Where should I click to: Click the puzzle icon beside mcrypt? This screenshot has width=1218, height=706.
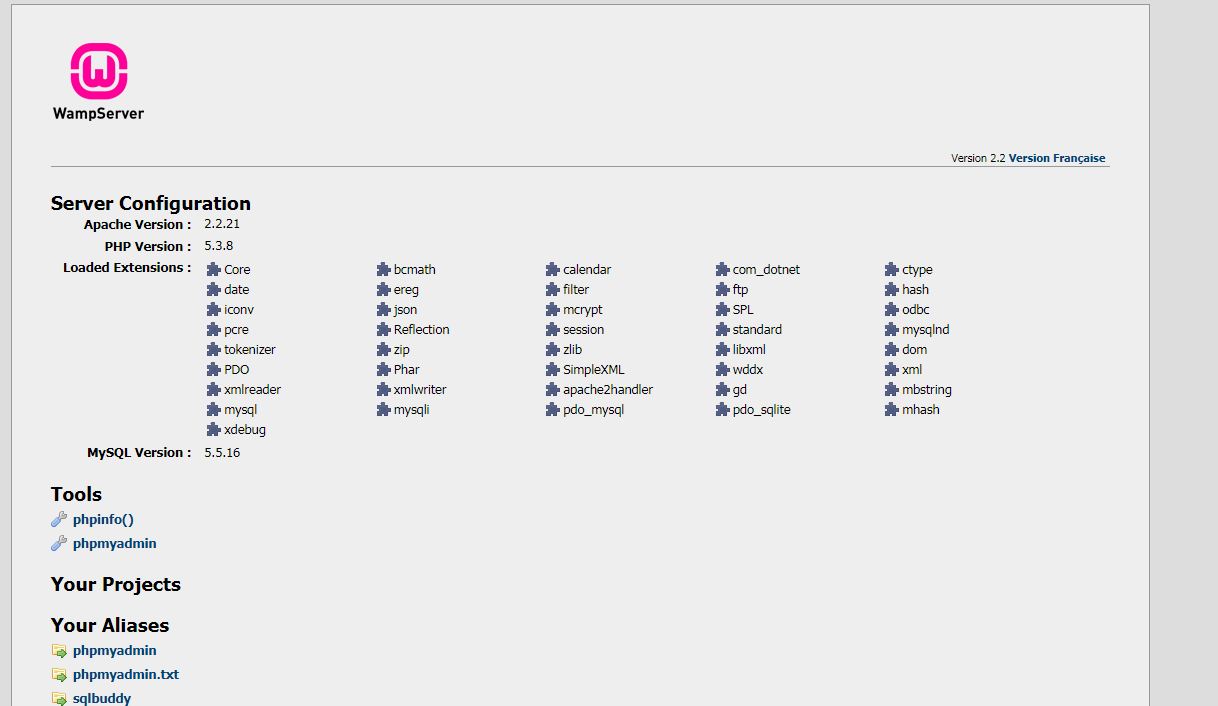coord(552,310)
